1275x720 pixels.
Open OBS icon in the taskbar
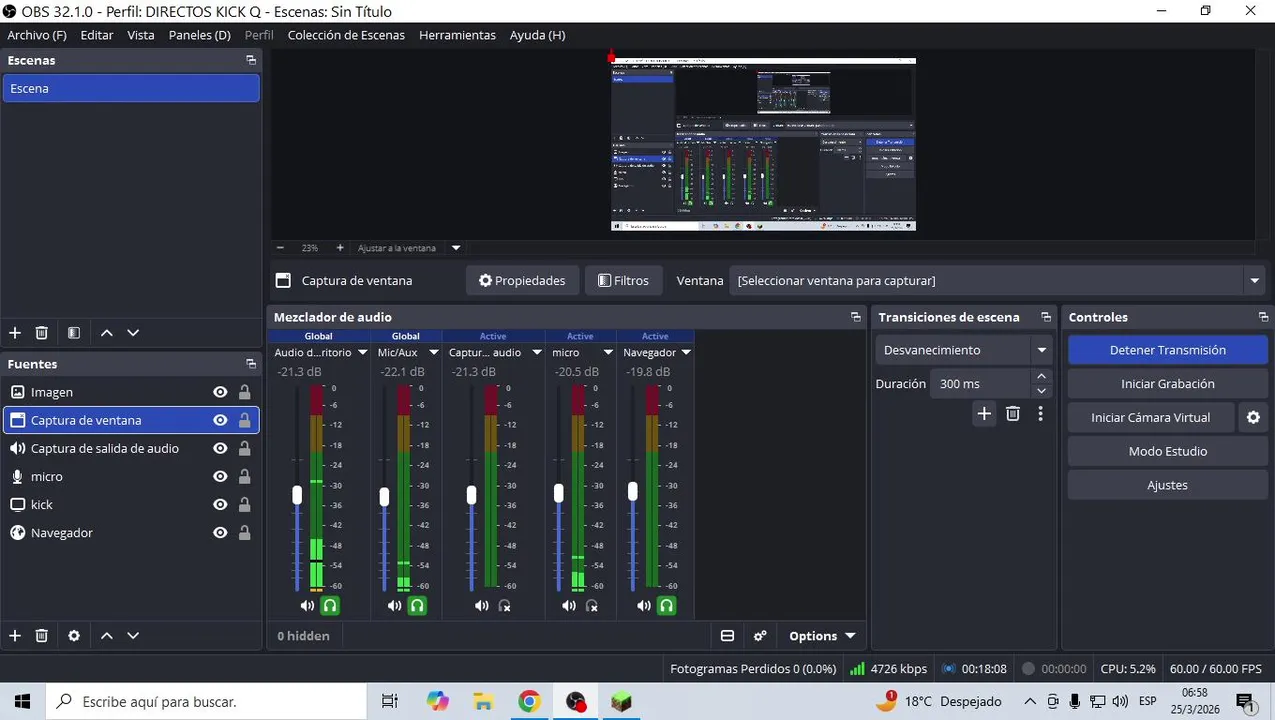pos(575,701)
